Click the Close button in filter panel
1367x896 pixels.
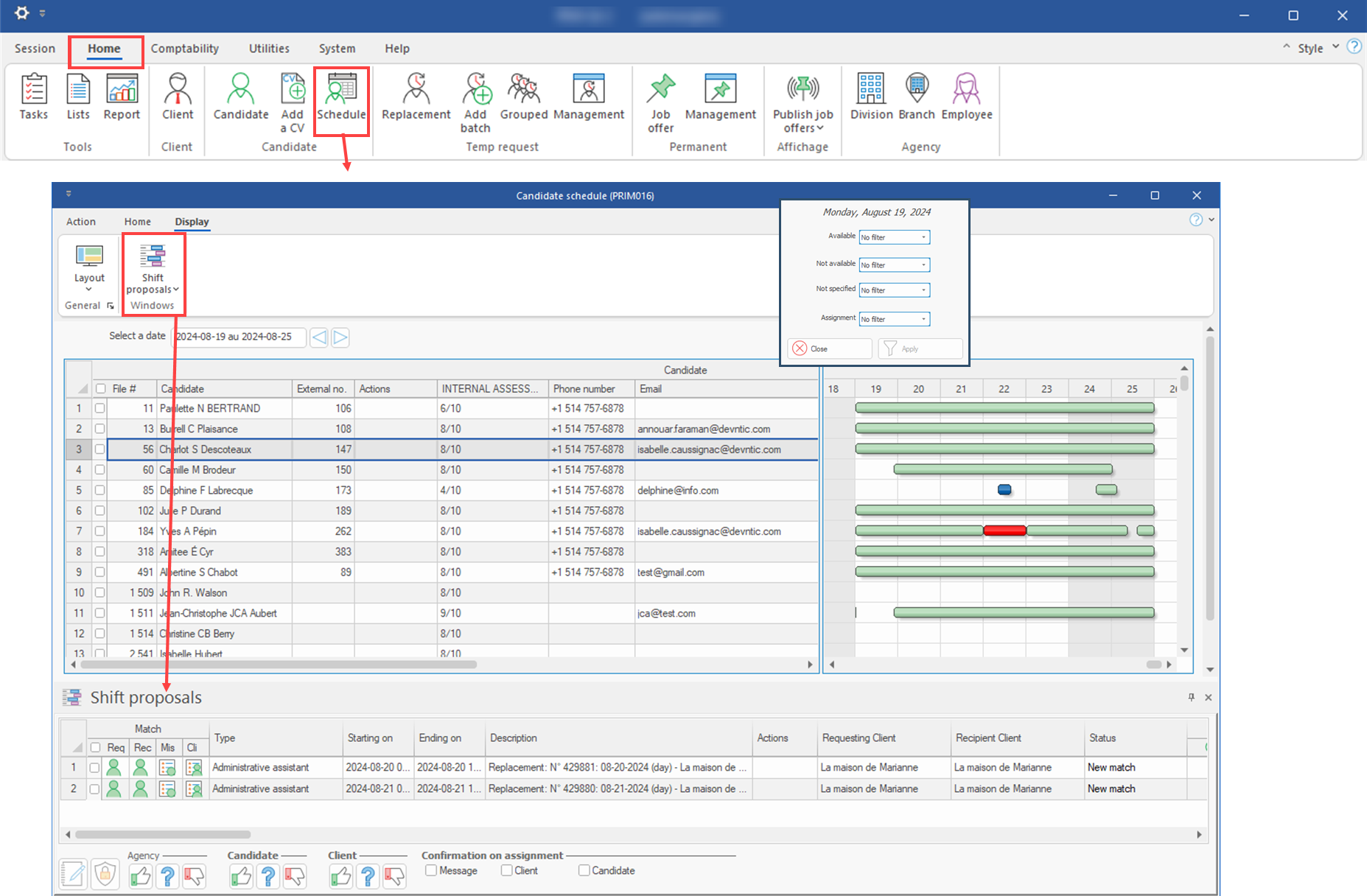click(829, 349)
